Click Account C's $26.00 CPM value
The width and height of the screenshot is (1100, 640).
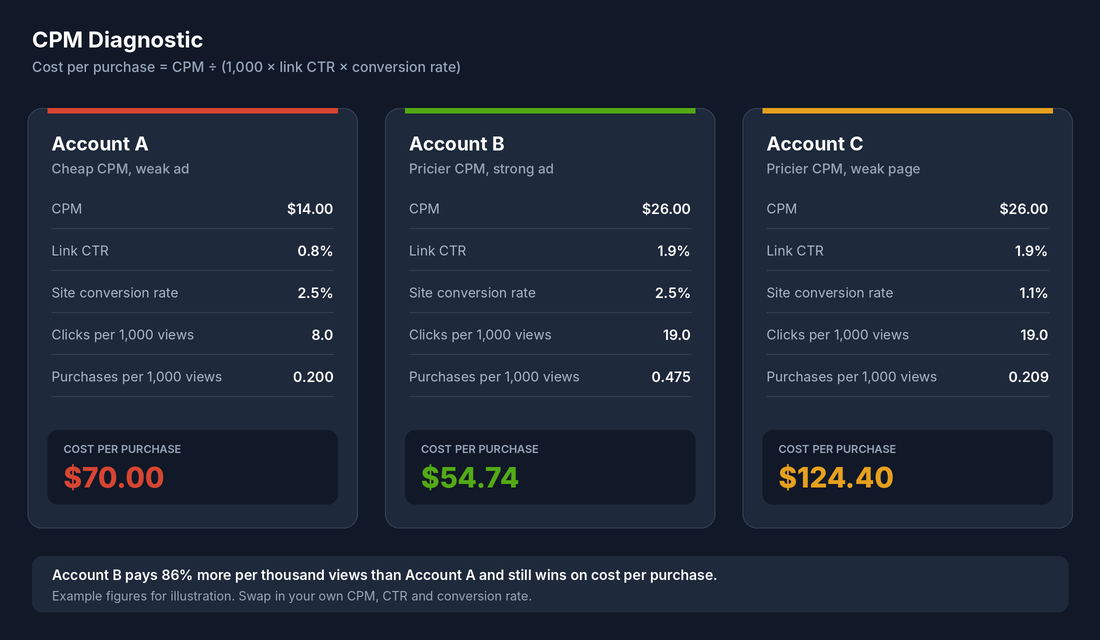tap(1024, 209)
